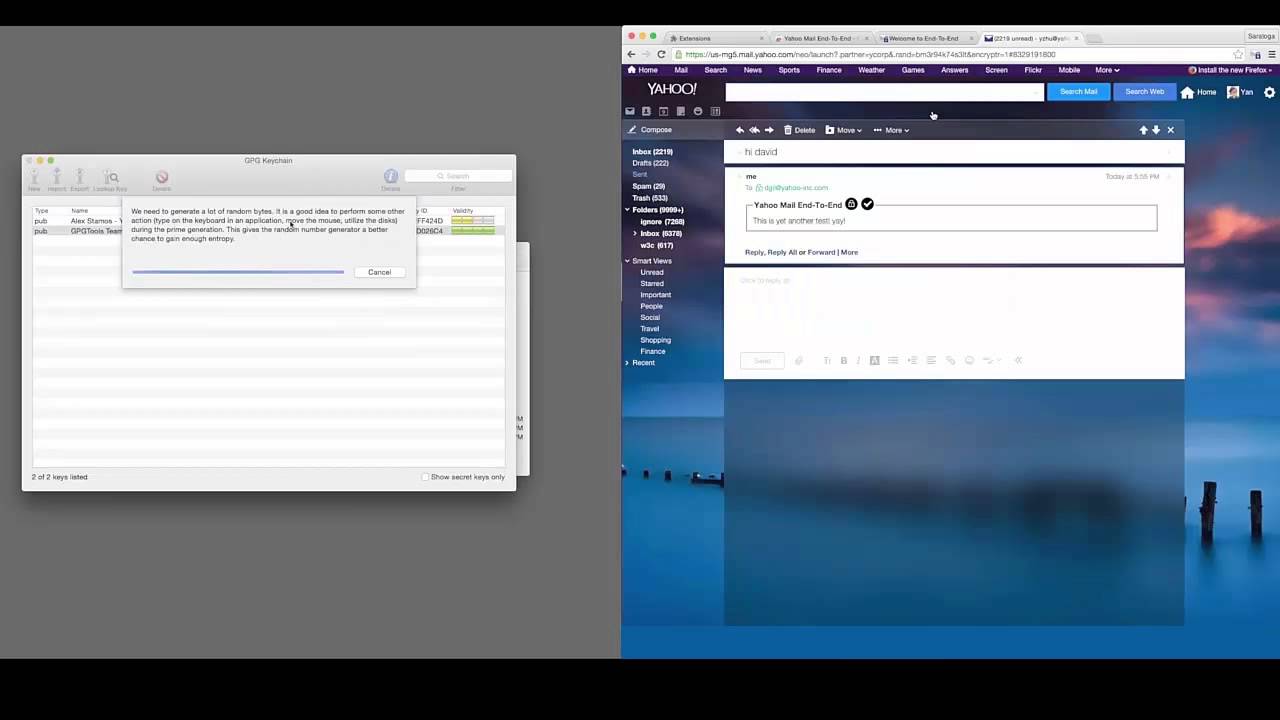Click the dgil@yahoo-inc.com recipient address
The width and height of the screenshot is (1280, 720).
[796, 188]
